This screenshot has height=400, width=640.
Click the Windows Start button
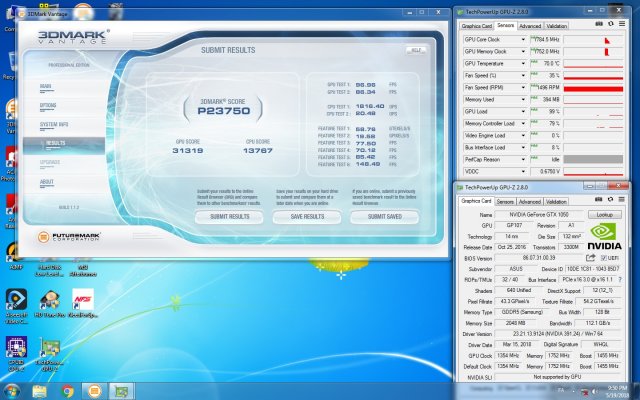click(12, 390)
